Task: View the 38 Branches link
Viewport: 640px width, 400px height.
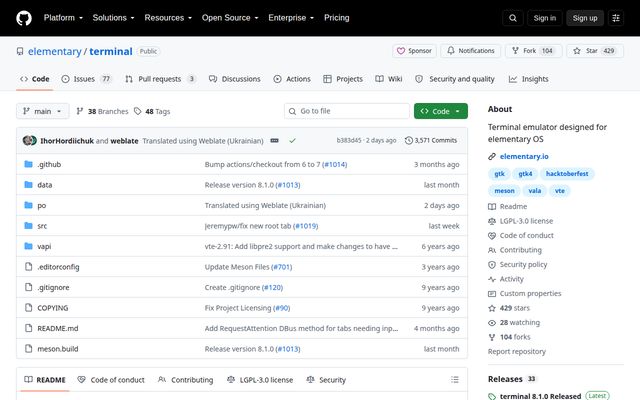Action: 102,111
